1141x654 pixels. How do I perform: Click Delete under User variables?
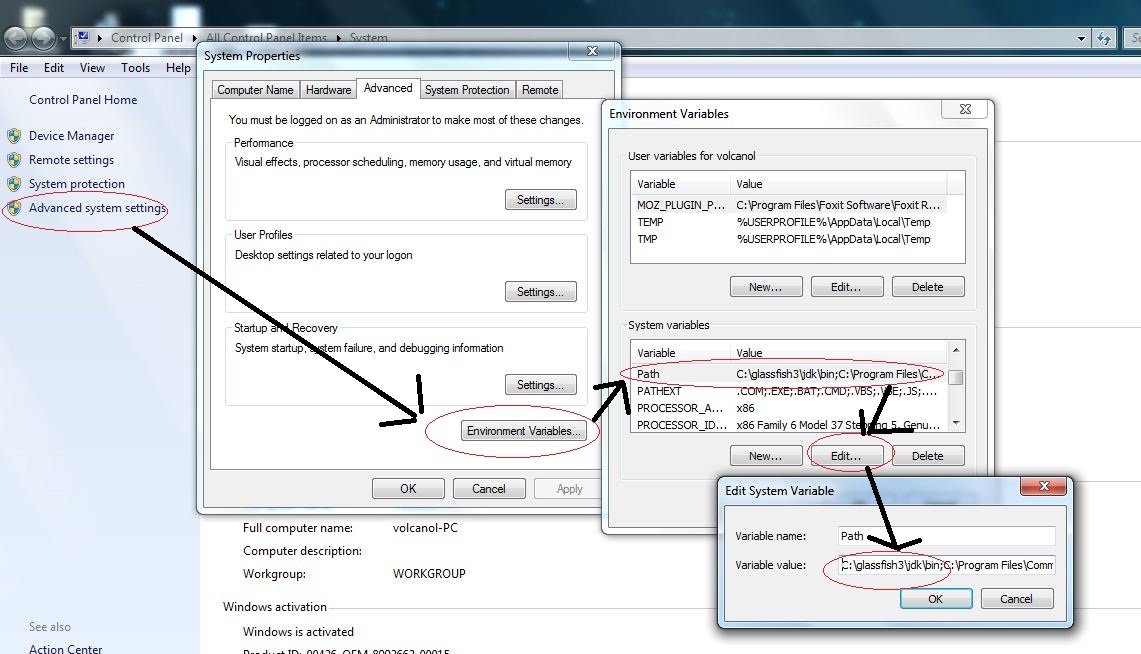coord(928,287)
